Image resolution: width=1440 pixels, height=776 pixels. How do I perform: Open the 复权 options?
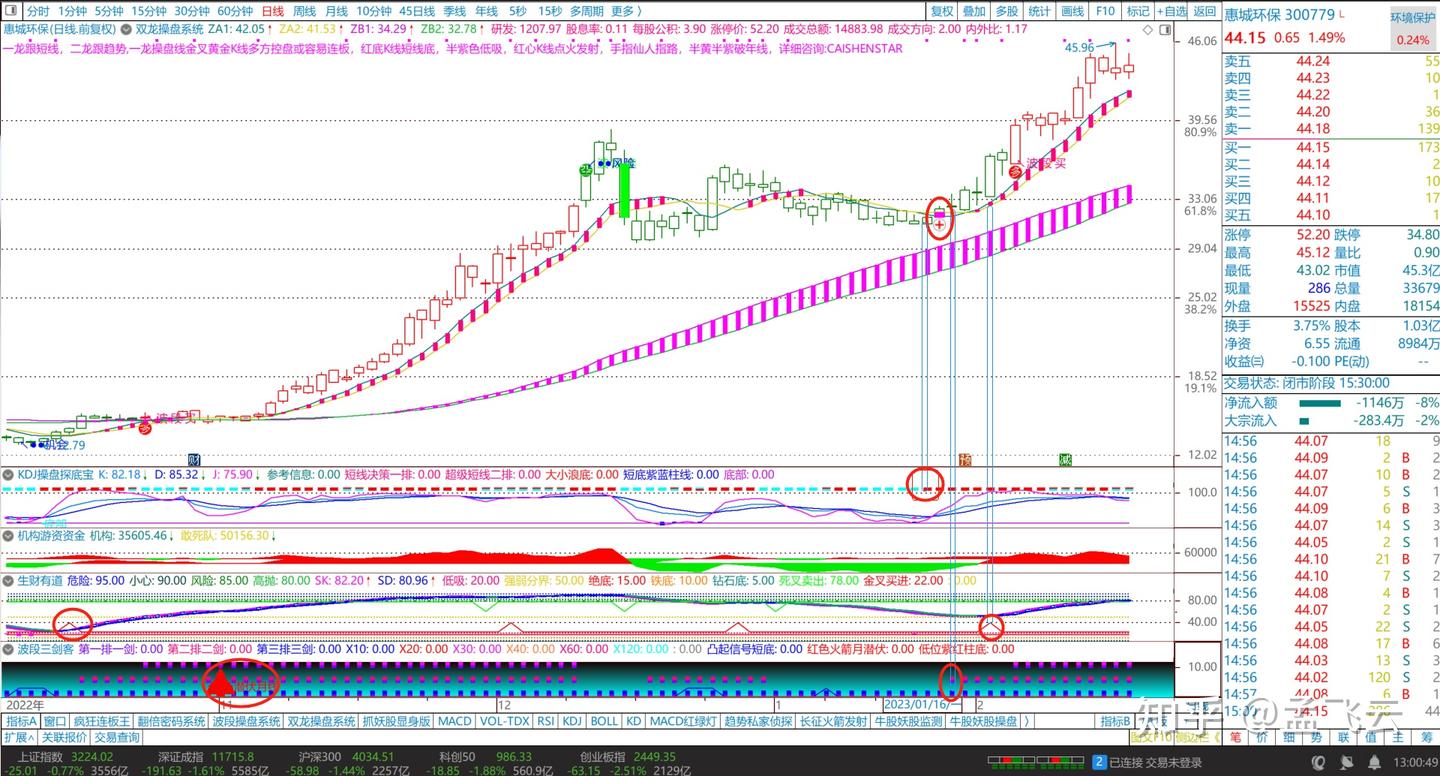(942, 11)
